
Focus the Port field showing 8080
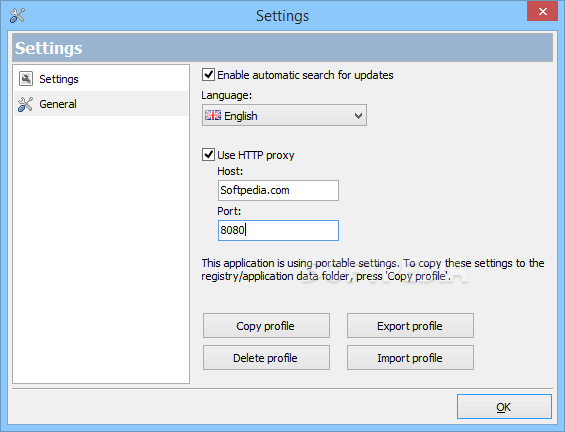click(x=278, y=230)
